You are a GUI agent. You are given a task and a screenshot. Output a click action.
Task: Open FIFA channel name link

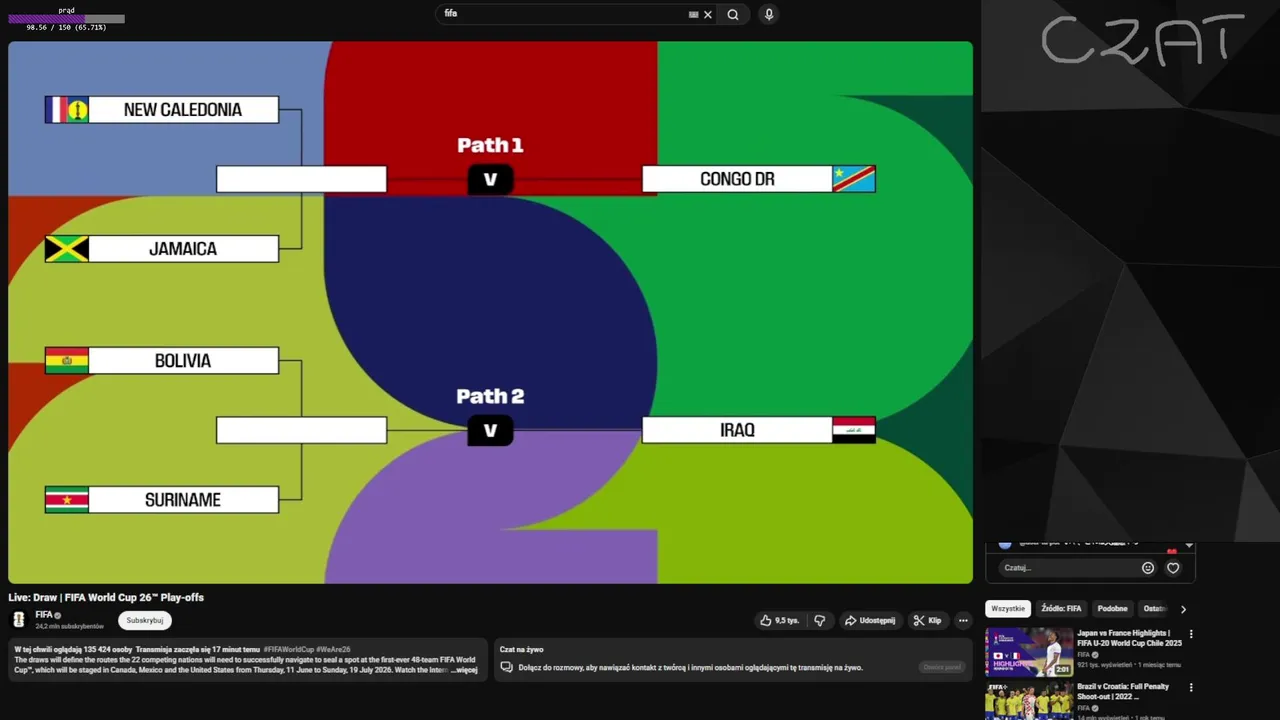[44, 615]
